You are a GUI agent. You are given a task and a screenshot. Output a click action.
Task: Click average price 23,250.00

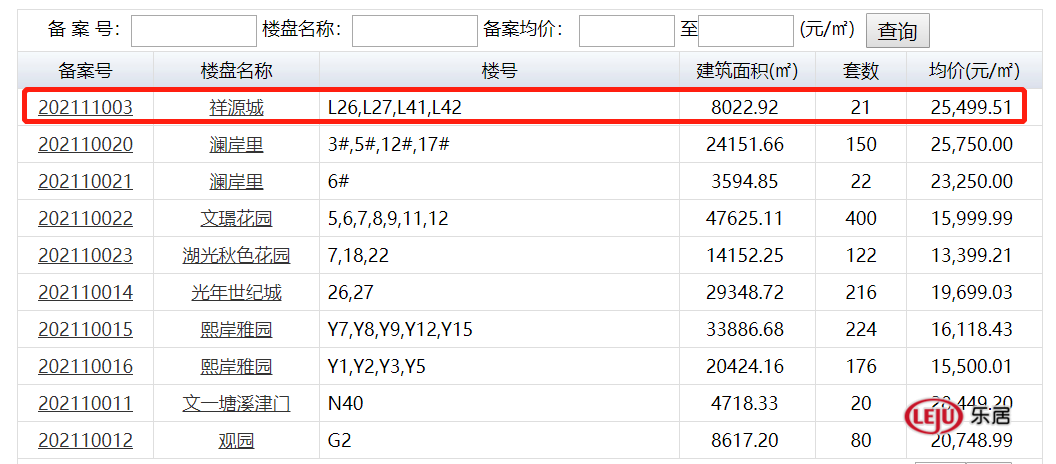(972, 182)
